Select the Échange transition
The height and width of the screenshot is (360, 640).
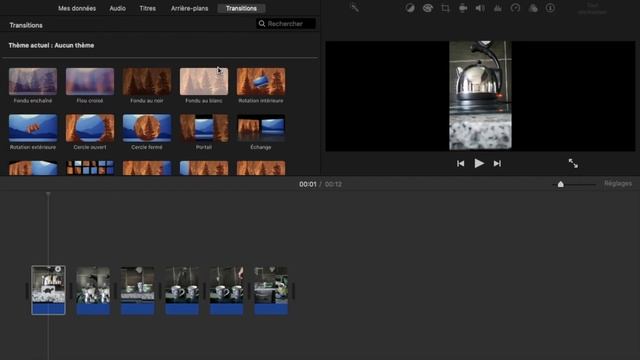pos(261,128)
